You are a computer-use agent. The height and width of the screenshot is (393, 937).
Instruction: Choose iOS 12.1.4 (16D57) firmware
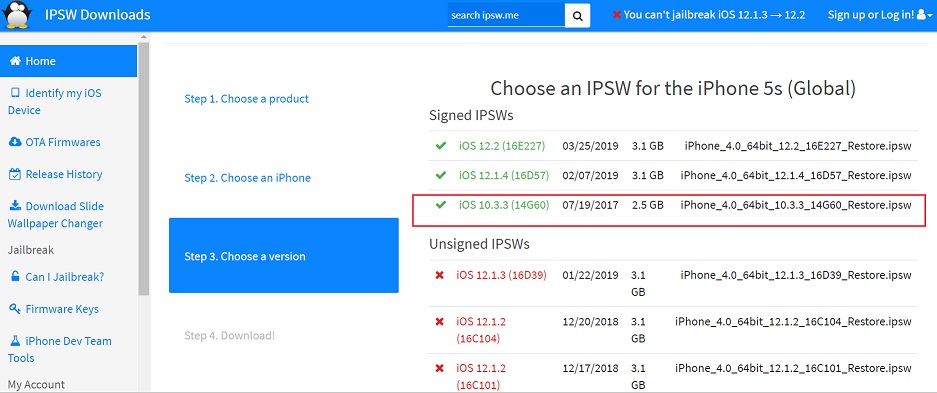point(504,175)
